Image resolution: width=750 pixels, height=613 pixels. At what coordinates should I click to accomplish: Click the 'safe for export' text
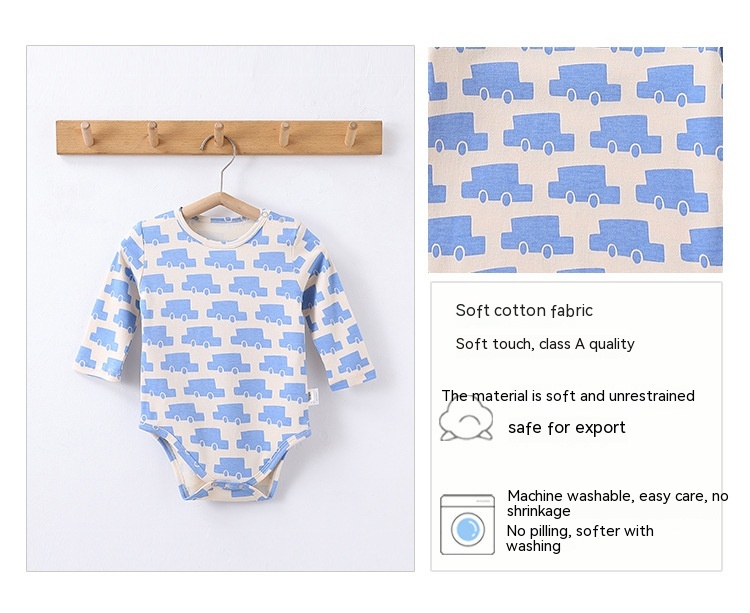(x=566, y=427)
